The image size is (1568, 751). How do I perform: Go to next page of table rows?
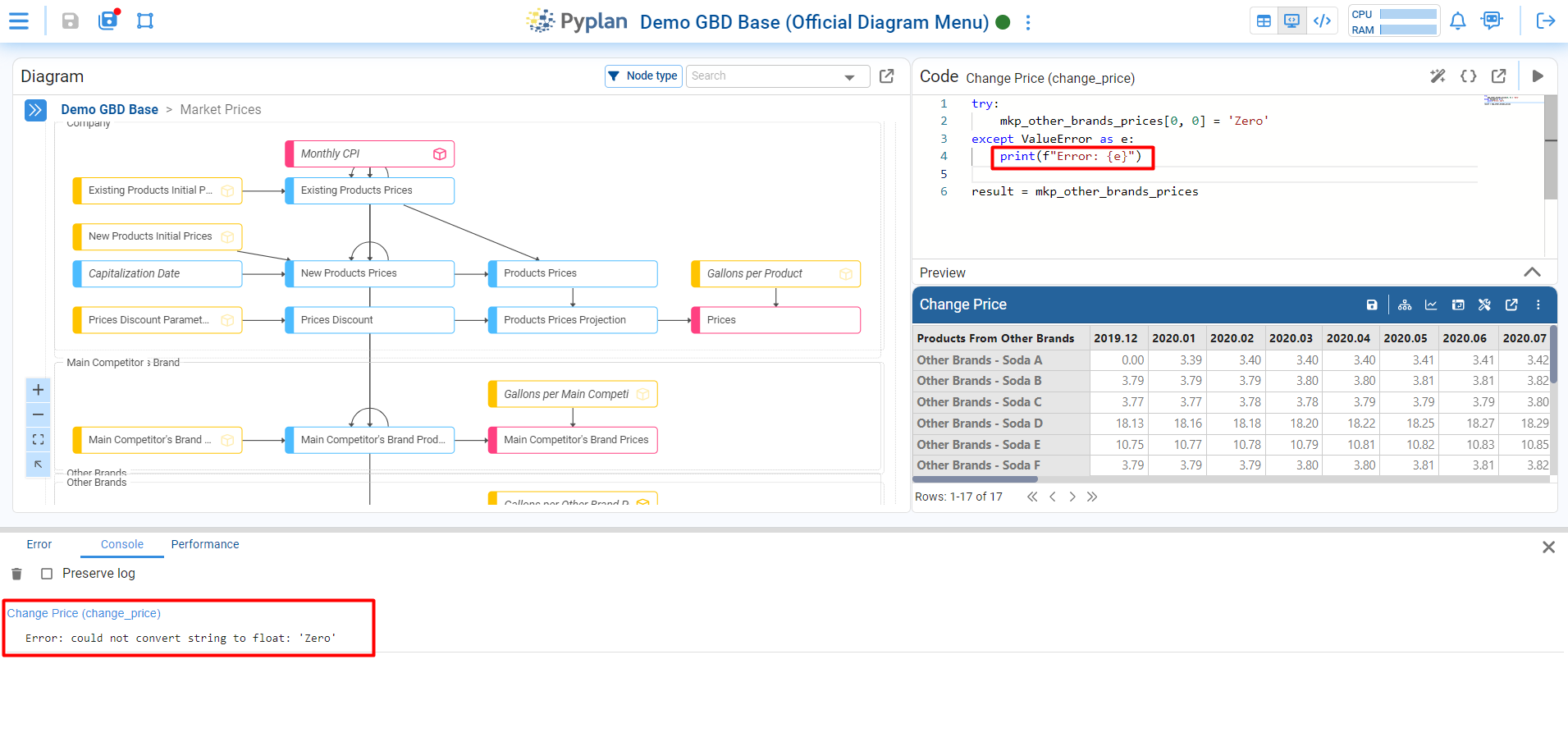[x=1072, y=497]
